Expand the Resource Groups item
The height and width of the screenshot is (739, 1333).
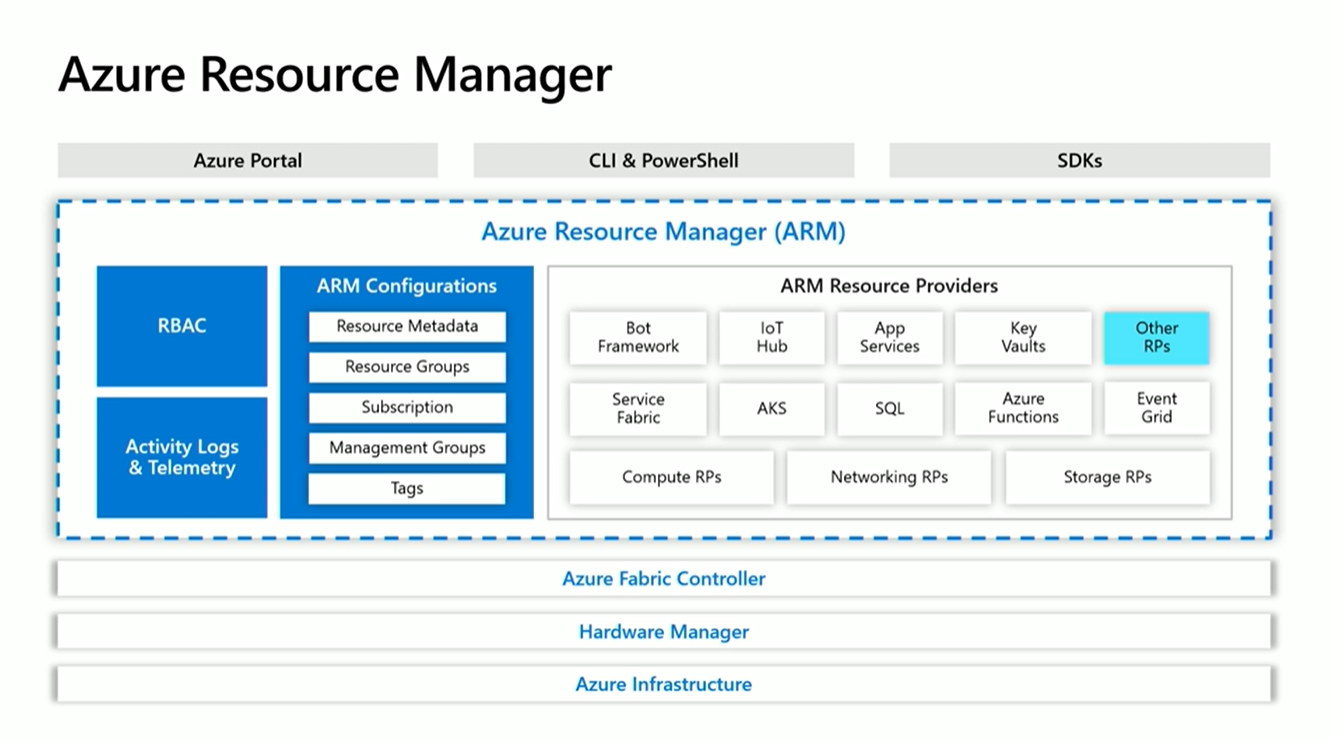pos(407,367)
